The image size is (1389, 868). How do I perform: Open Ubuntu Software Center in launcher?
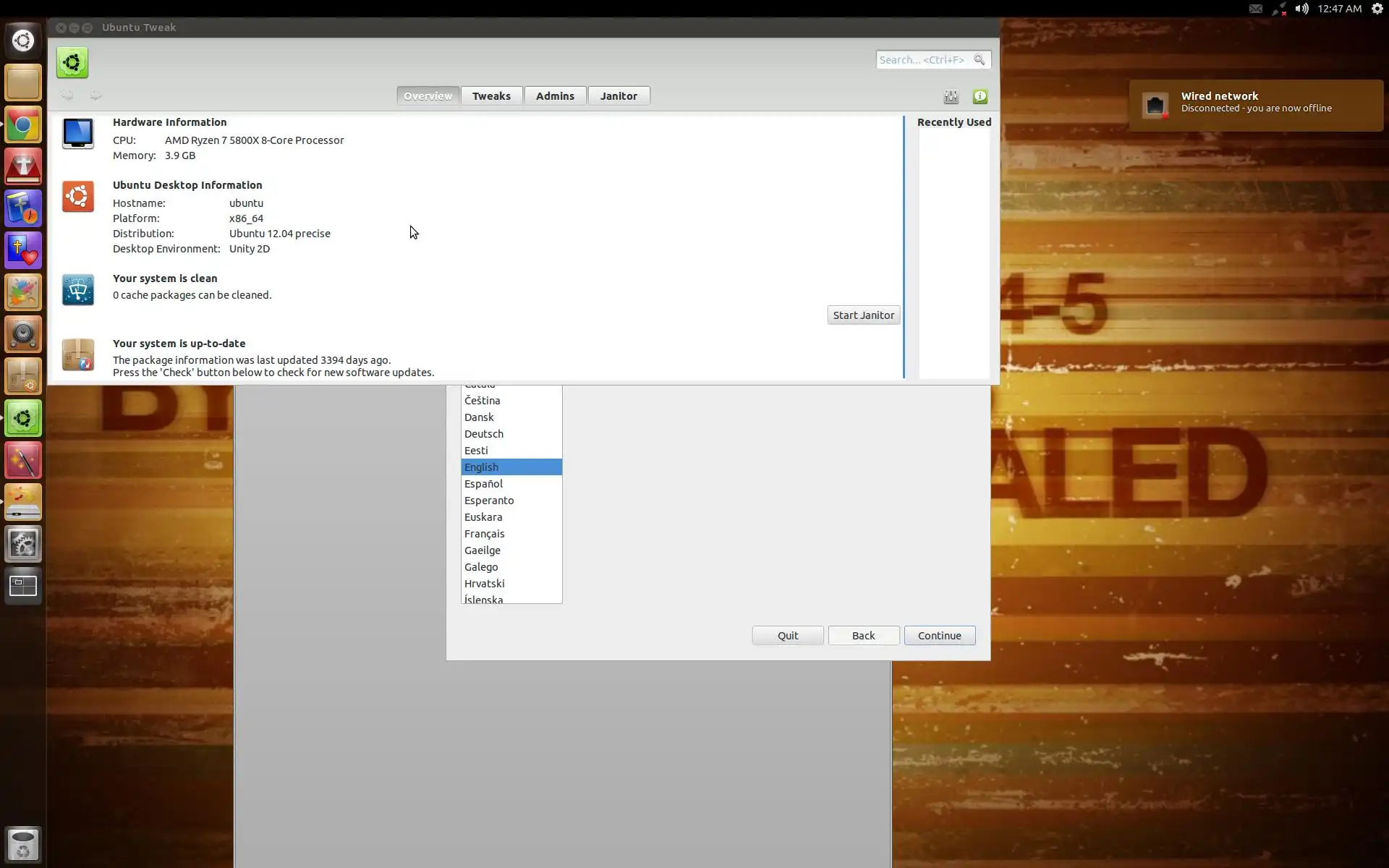[x=23, y=376]
